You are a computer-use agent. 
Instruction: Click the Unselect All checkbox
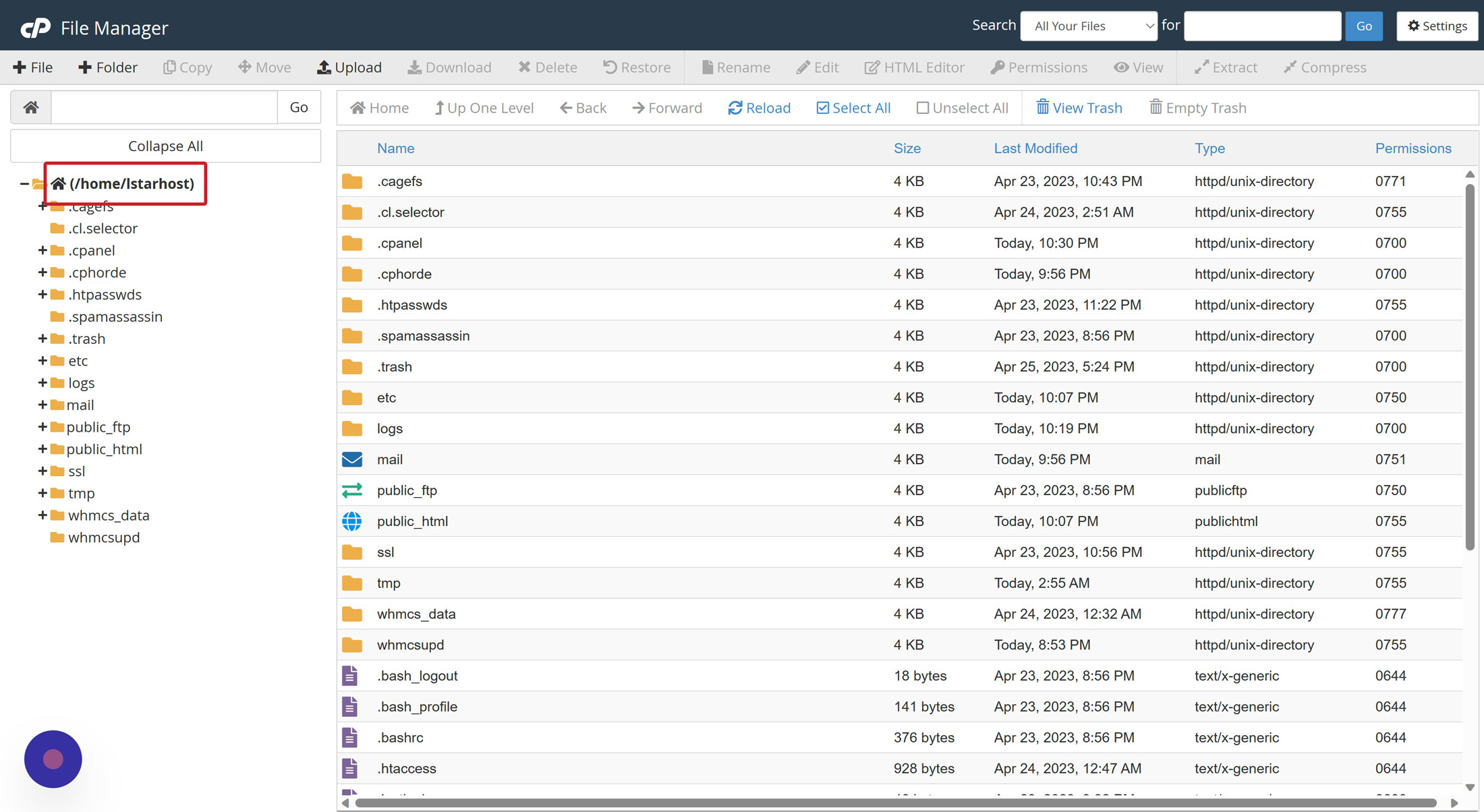tap(922, 108)
